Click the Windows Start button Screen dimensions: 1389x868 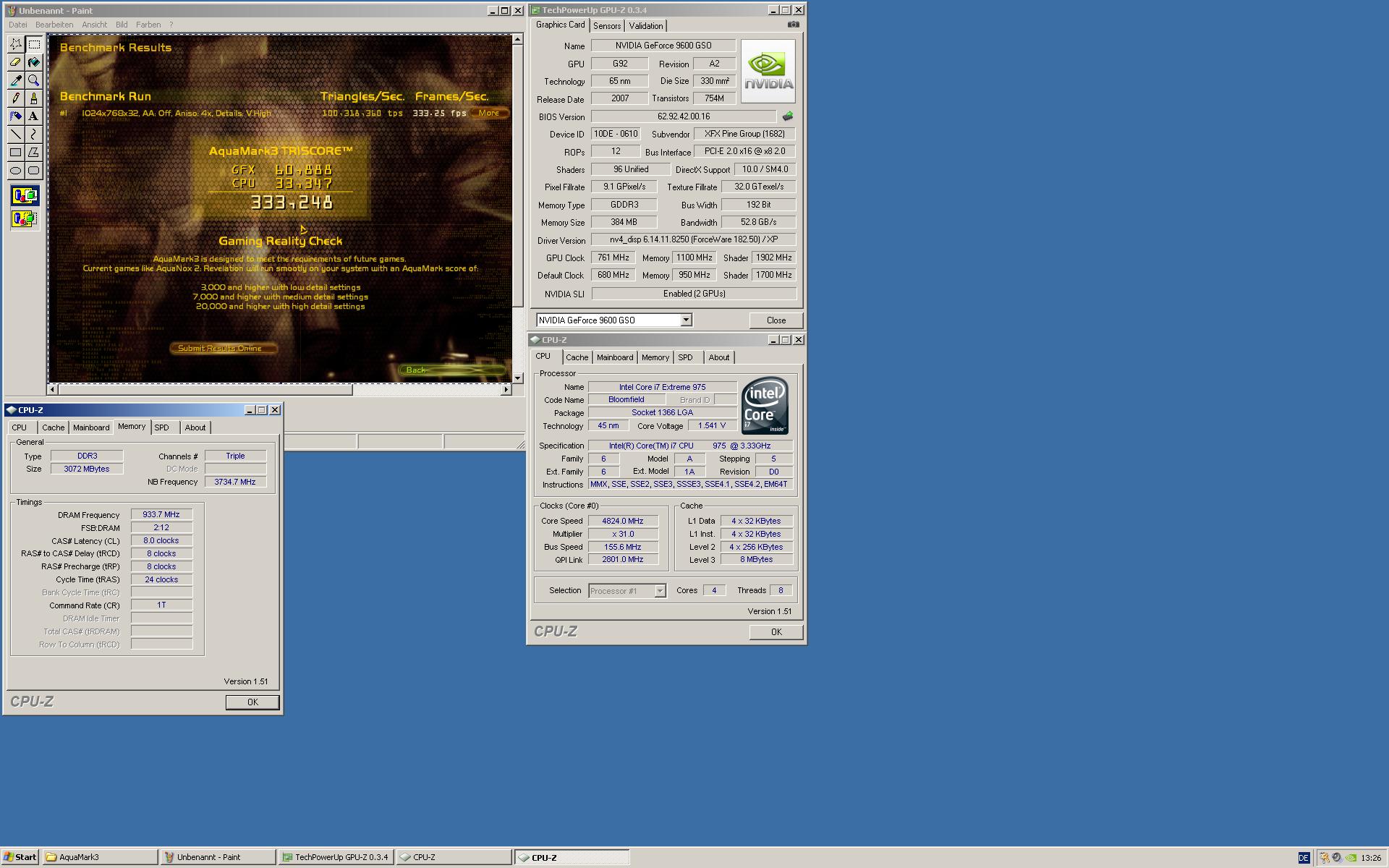(20, 857)
